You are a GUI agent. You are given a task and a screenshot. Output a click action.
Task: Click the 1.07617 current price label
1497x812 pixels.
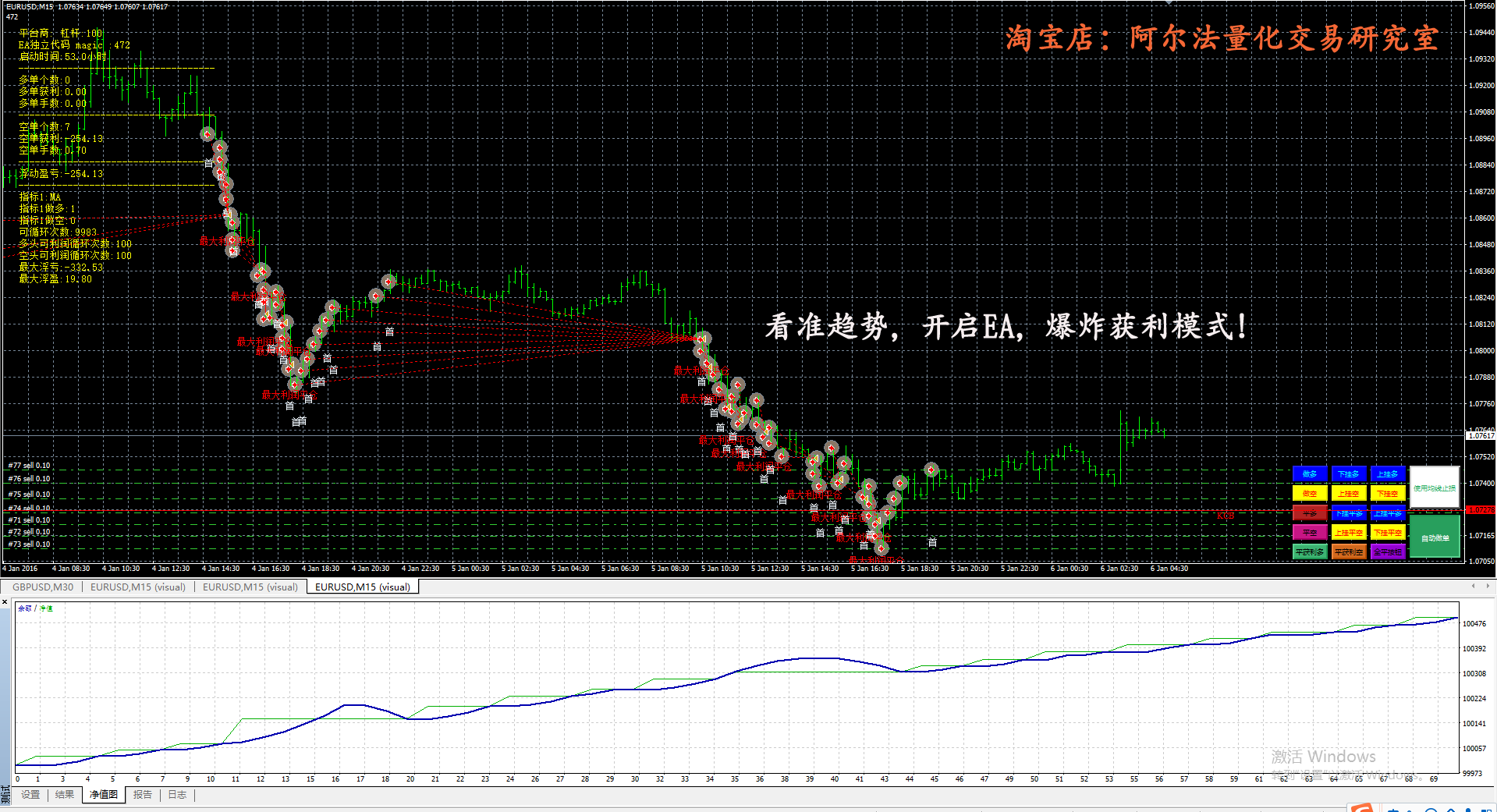click(x=1481, y=436)
